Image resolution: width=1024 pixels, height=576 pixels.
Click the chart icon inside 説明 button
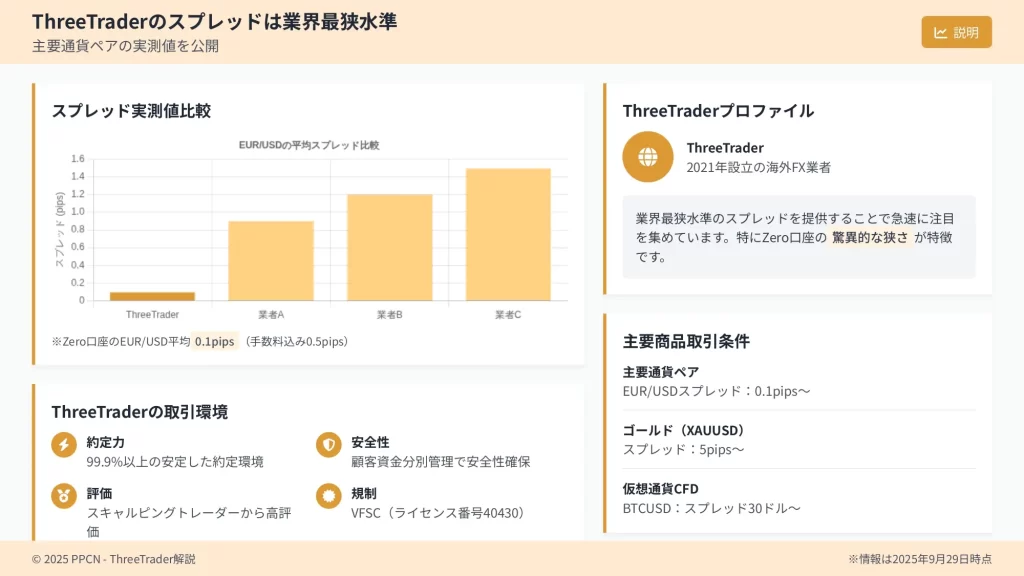pos(940,32)
